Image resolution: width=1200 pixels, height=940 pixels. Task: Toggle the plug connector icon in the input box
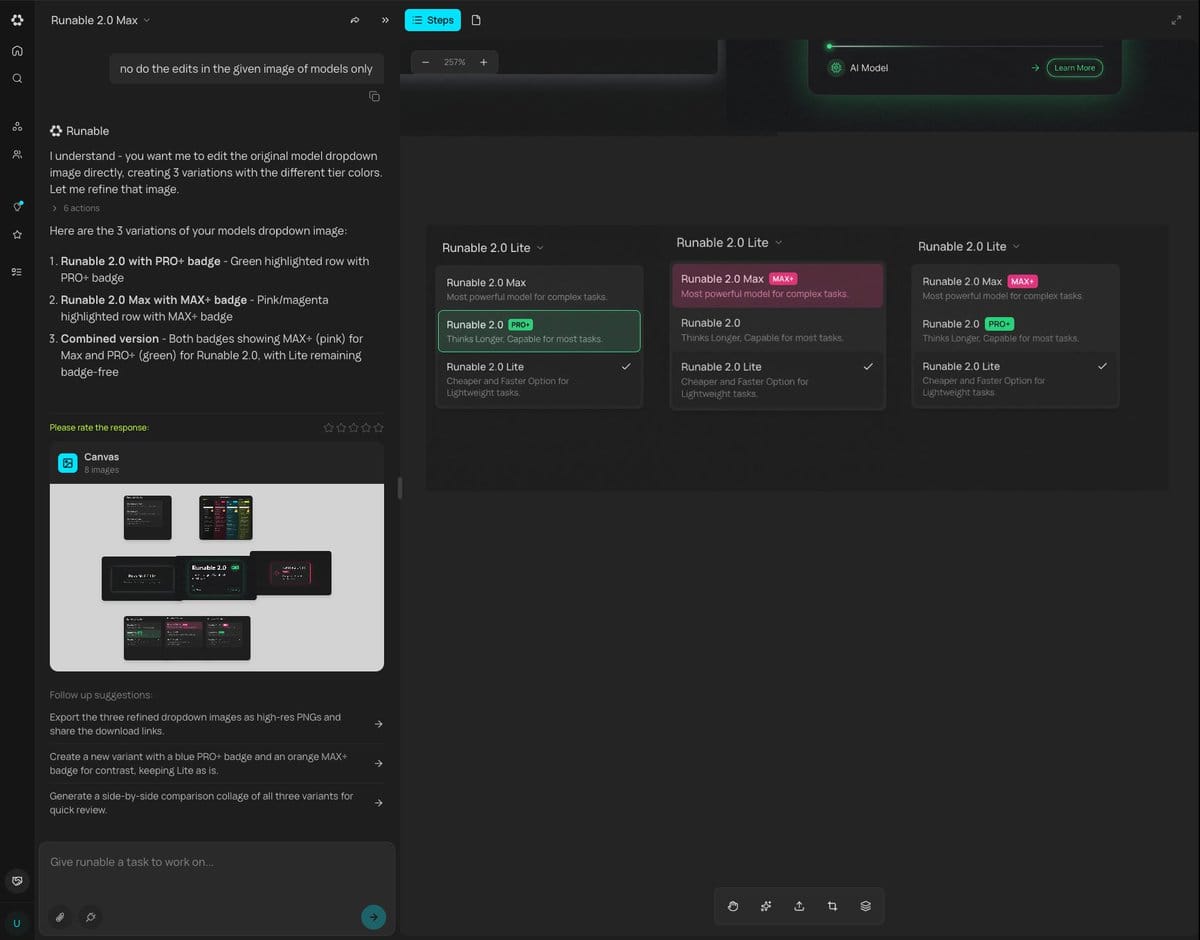pyautogui.click(x=90, y=916)
